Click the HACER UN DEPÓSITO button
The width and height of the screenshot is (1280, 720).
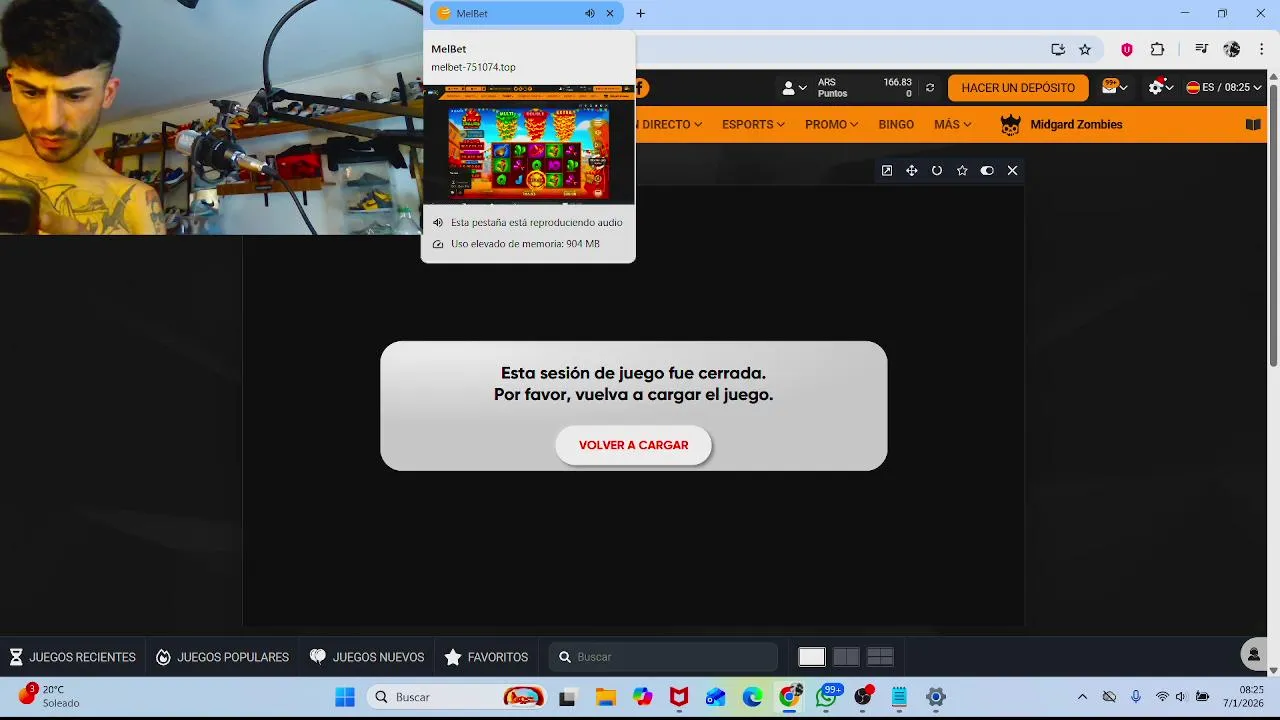click(1018, 88)
